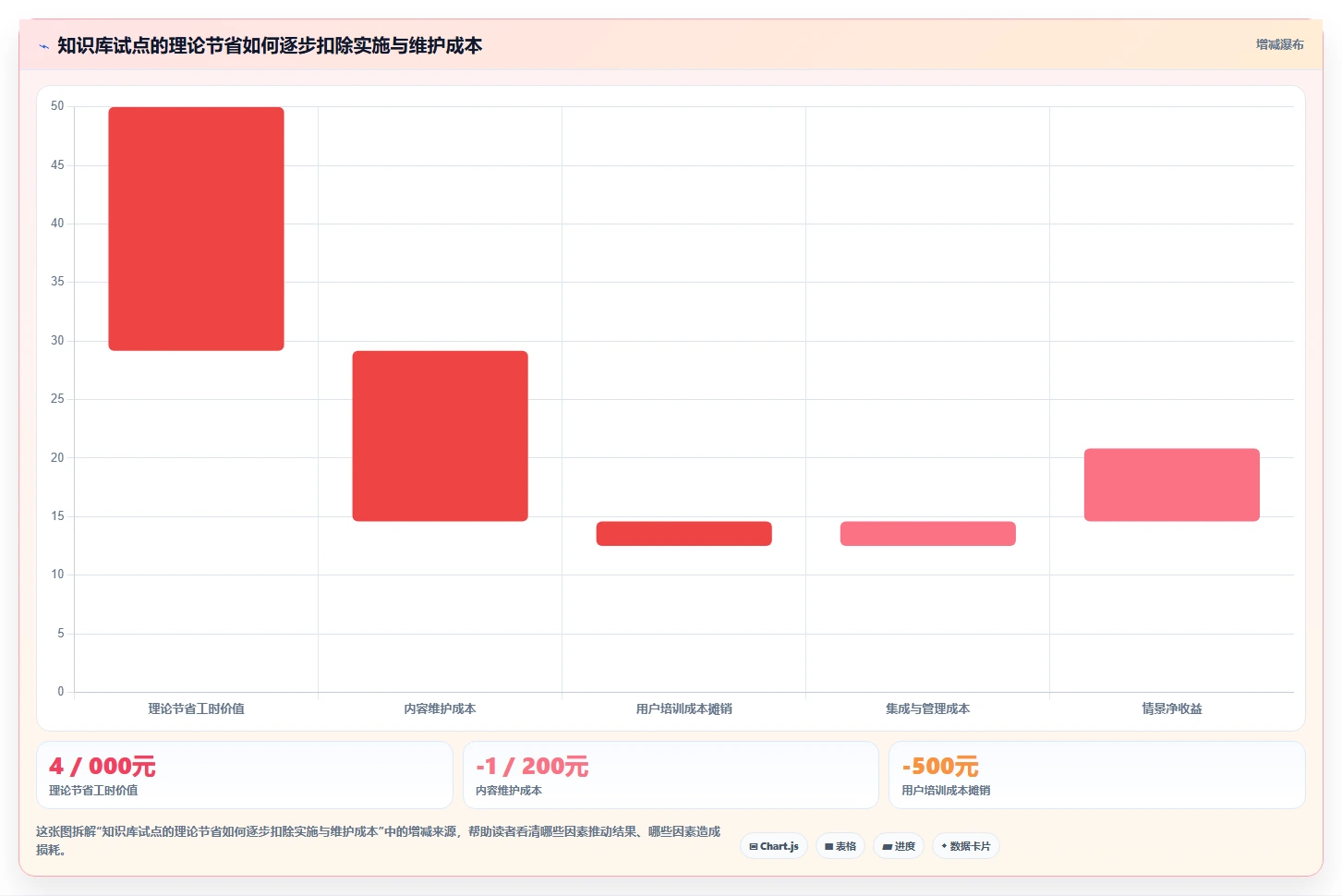1342x896 pixels.
Task: Click the 情景净收益 x-axis label
Action: [1171, 708]
